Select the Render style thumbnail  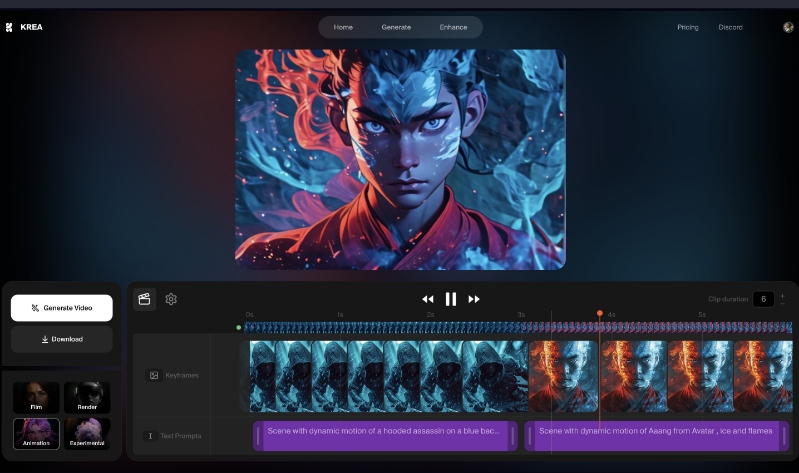[87, 397]
